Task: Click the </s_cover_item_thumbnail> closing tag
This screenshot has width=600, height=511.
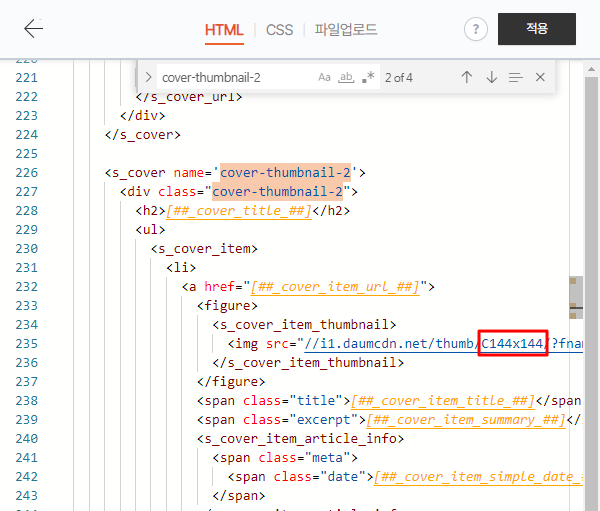Action: (x=308, y=363)
